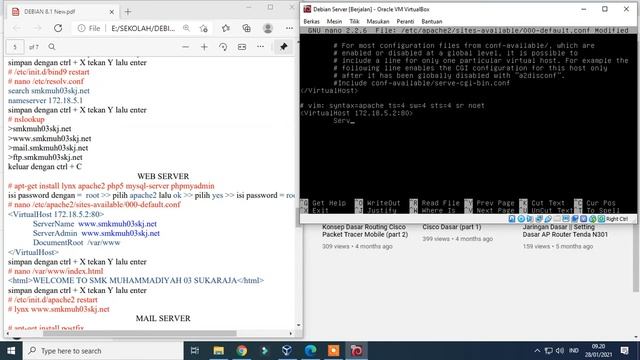Viewport: 640px width, 360px height.
Task: Open Jaringan Dasar AP Router Tenda video
Action: click(x=565, y=231)
